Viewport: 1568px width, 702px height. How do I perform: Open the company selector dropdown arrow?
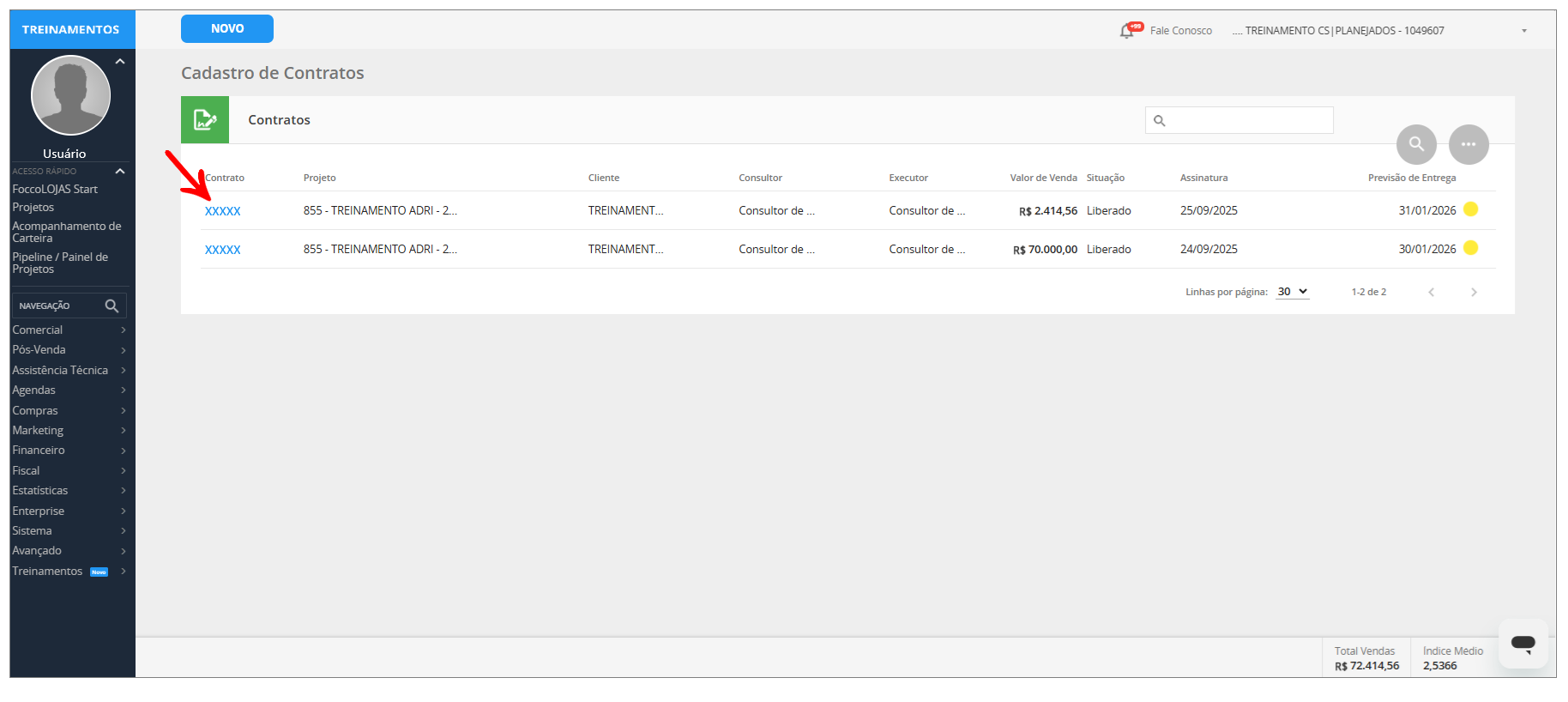point(1524,31)
